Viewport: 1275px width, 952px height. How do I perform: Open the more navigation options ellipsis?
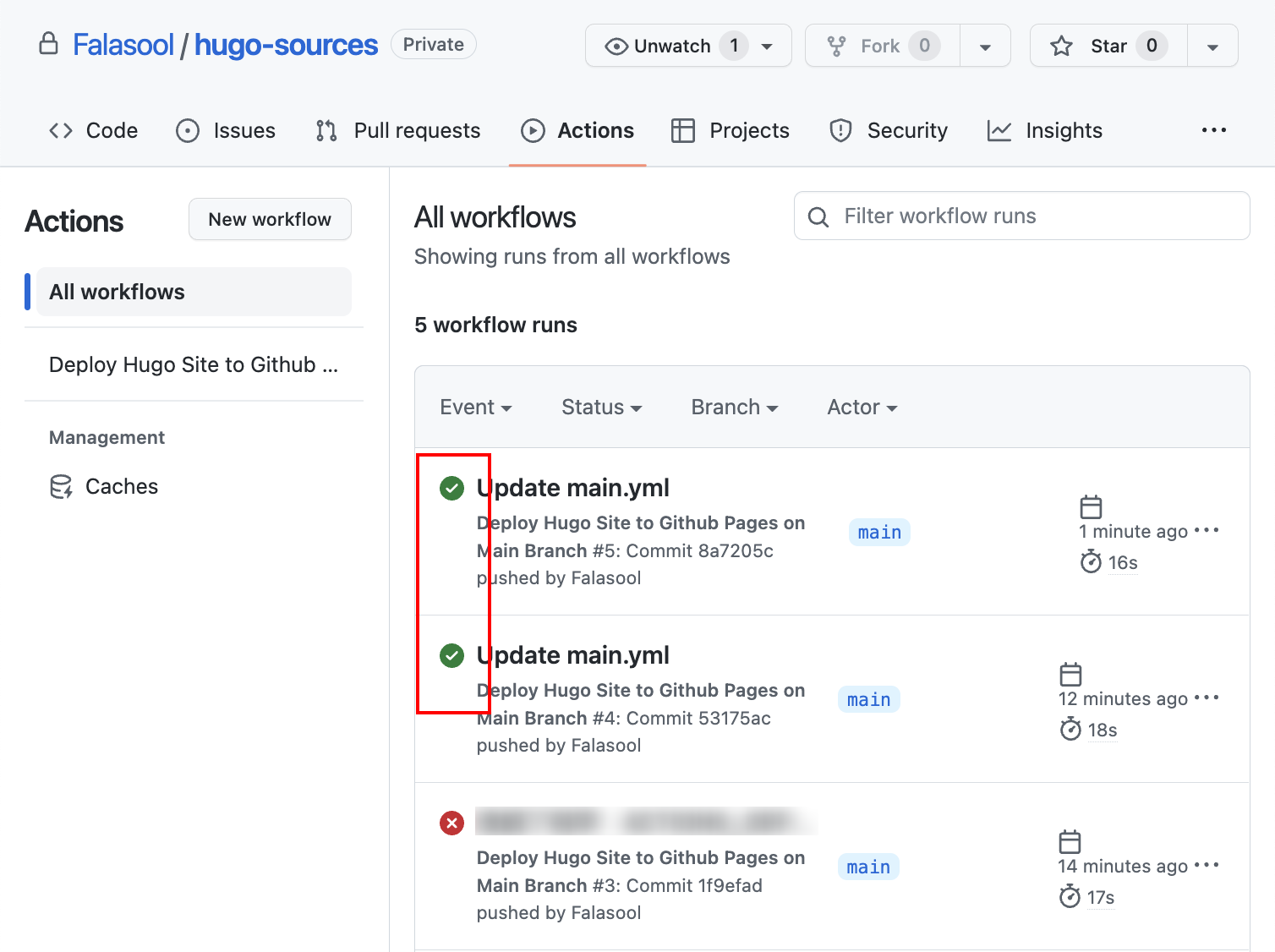(1213, 130)
